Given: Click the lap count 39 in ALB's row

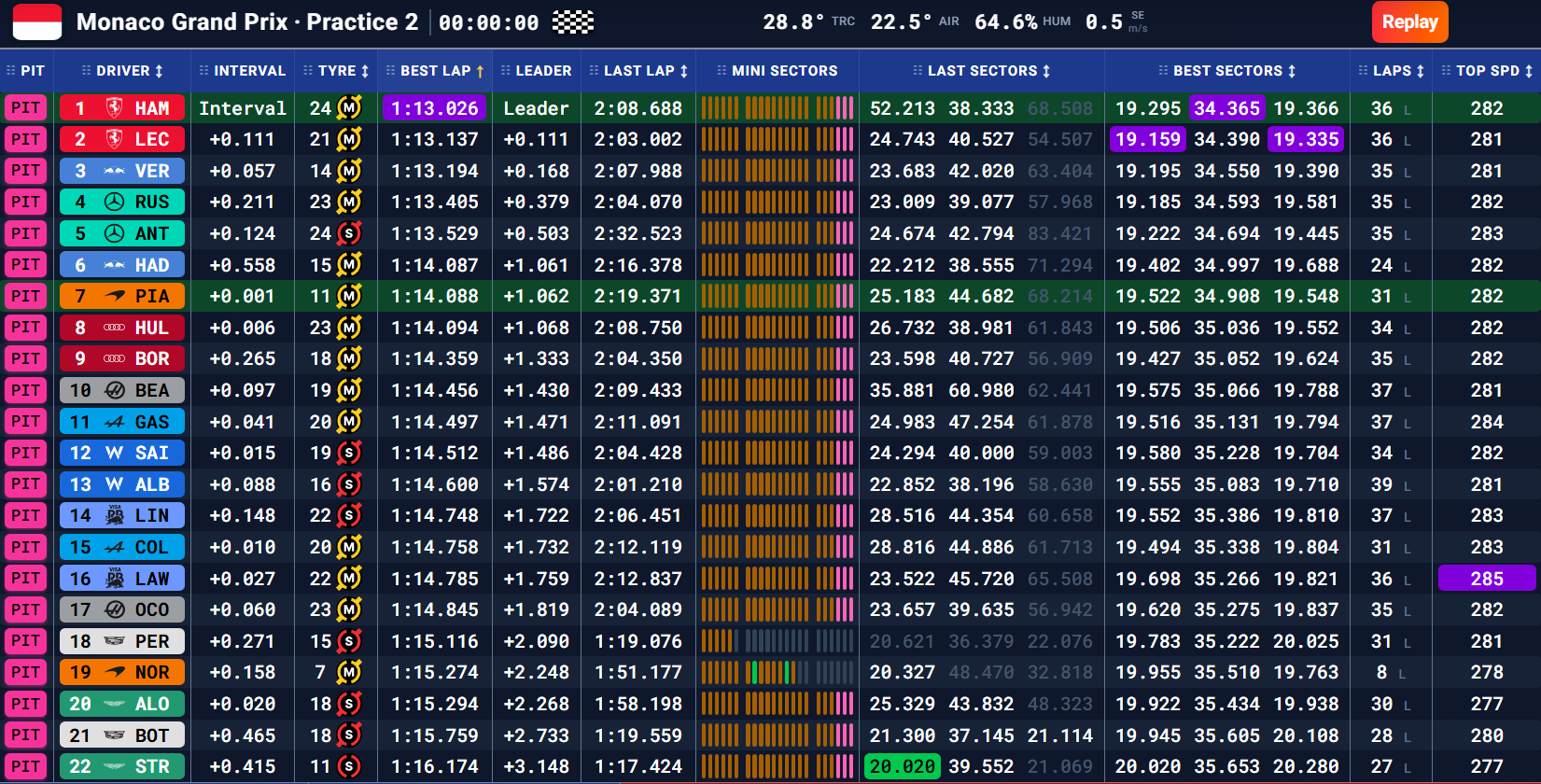Looking at the screenshot, I should tap(1381, 484).
